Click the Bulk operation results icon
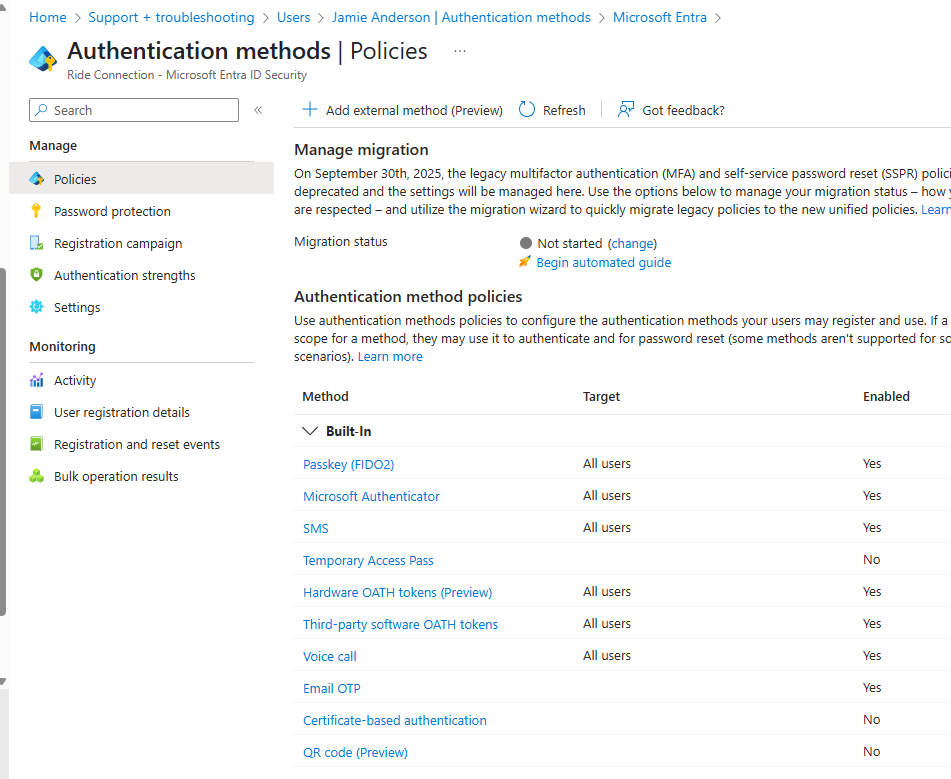This screenshot has width=951, height=779. (x=37, y=476)
